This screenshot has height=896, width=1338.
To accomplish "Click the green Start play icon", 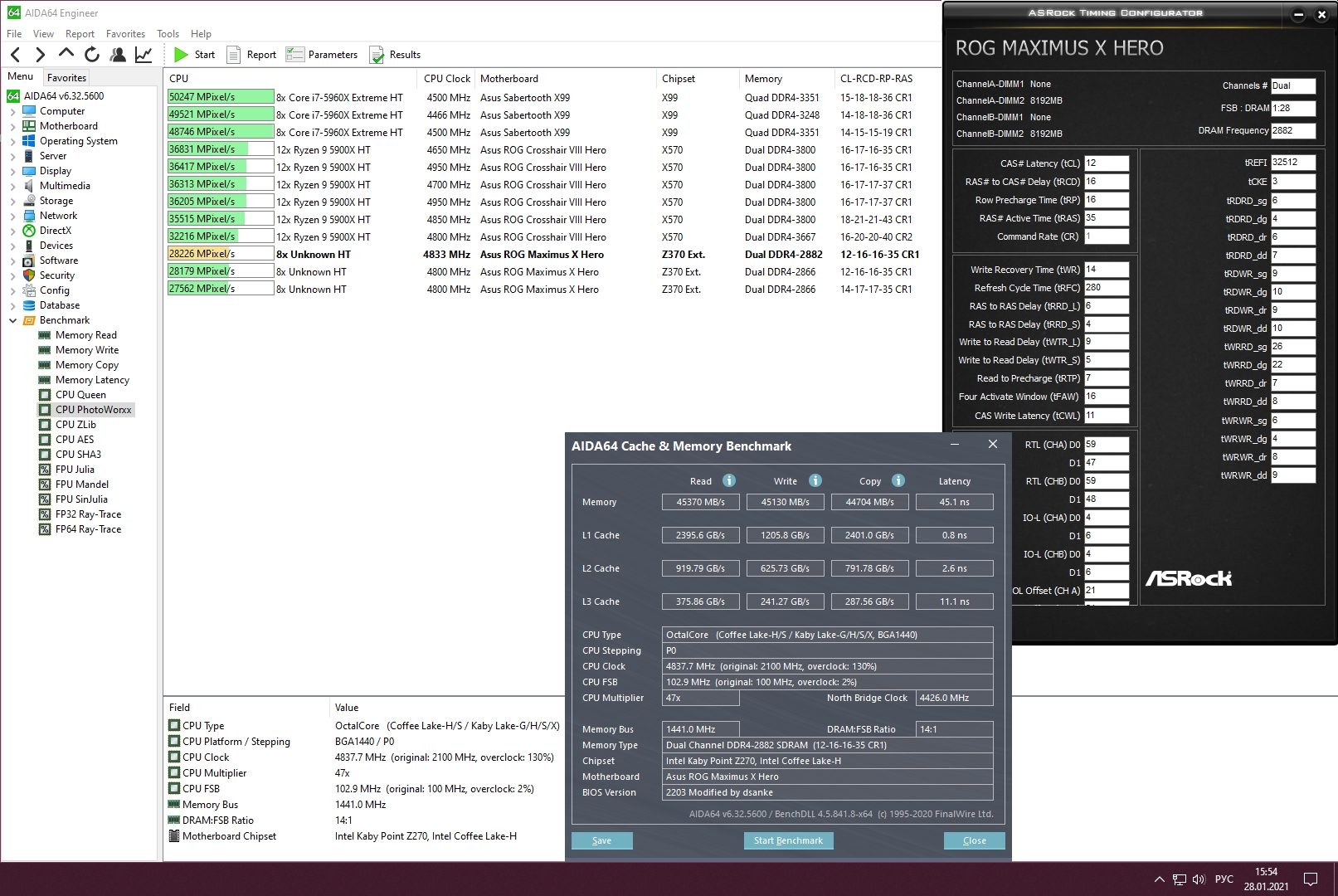I will click(181, 55).
